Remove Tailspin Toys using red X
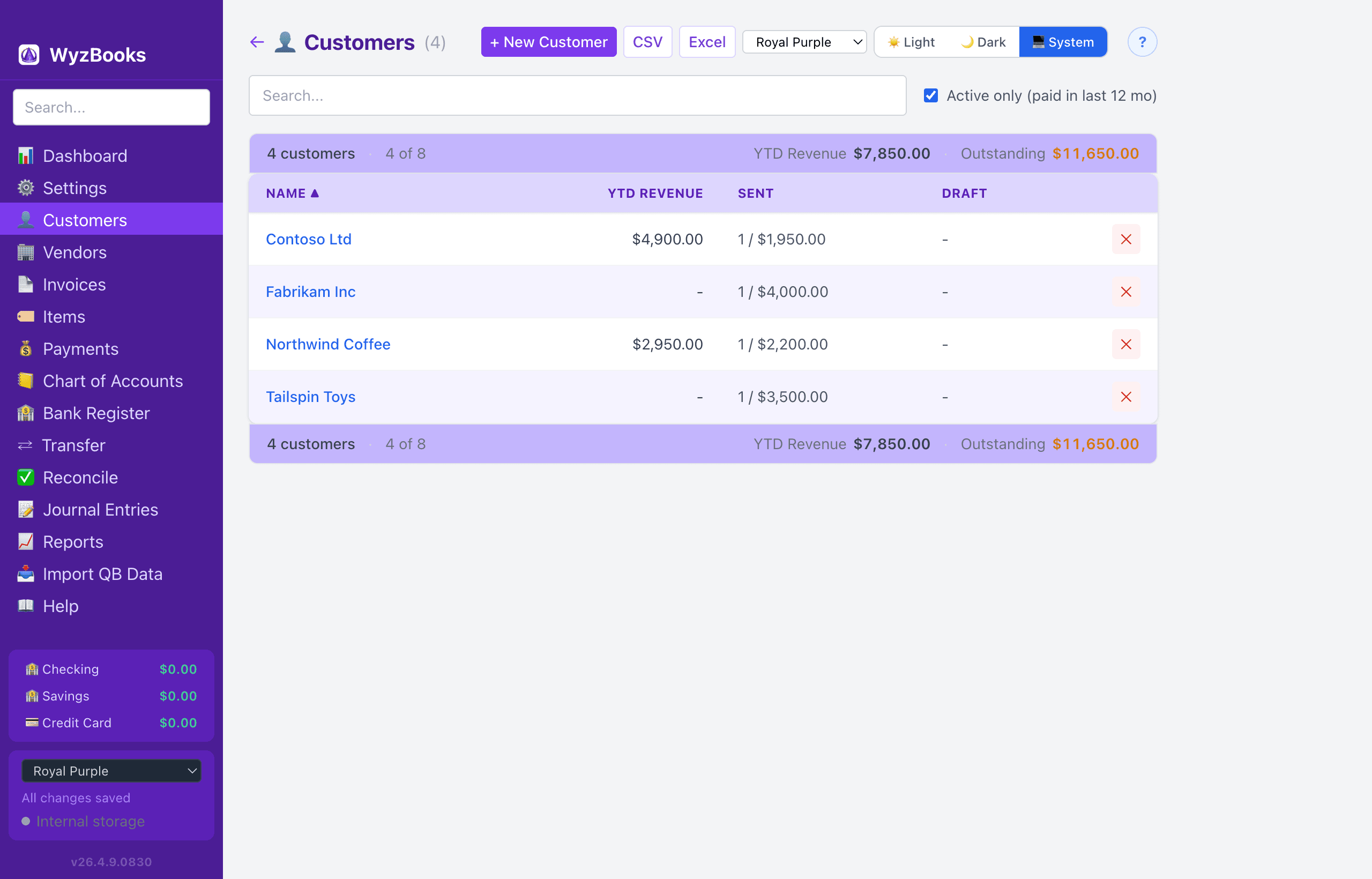This screenshot has width=1372, height=879. (1125, 397)
